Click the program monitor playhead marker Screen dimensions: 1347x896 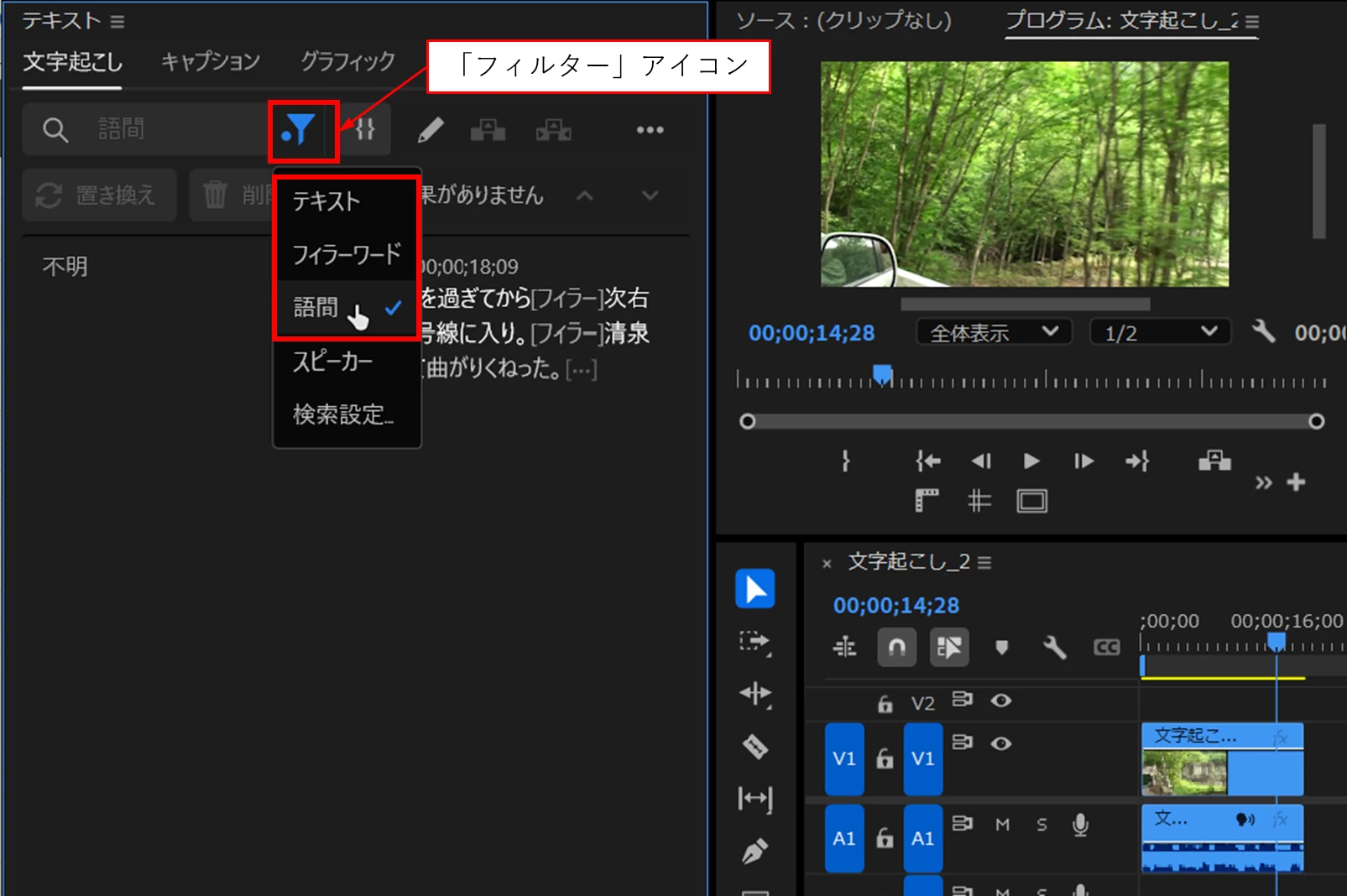tap(882, 374)
